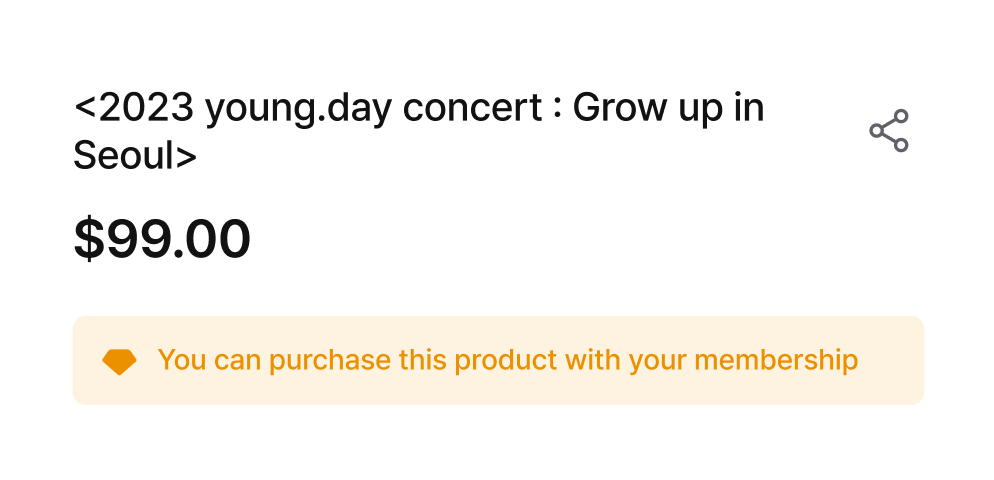Click the young.day concert product title
Image resolution: width=994 pixels, height=480 pixels.
pos(419,132)
